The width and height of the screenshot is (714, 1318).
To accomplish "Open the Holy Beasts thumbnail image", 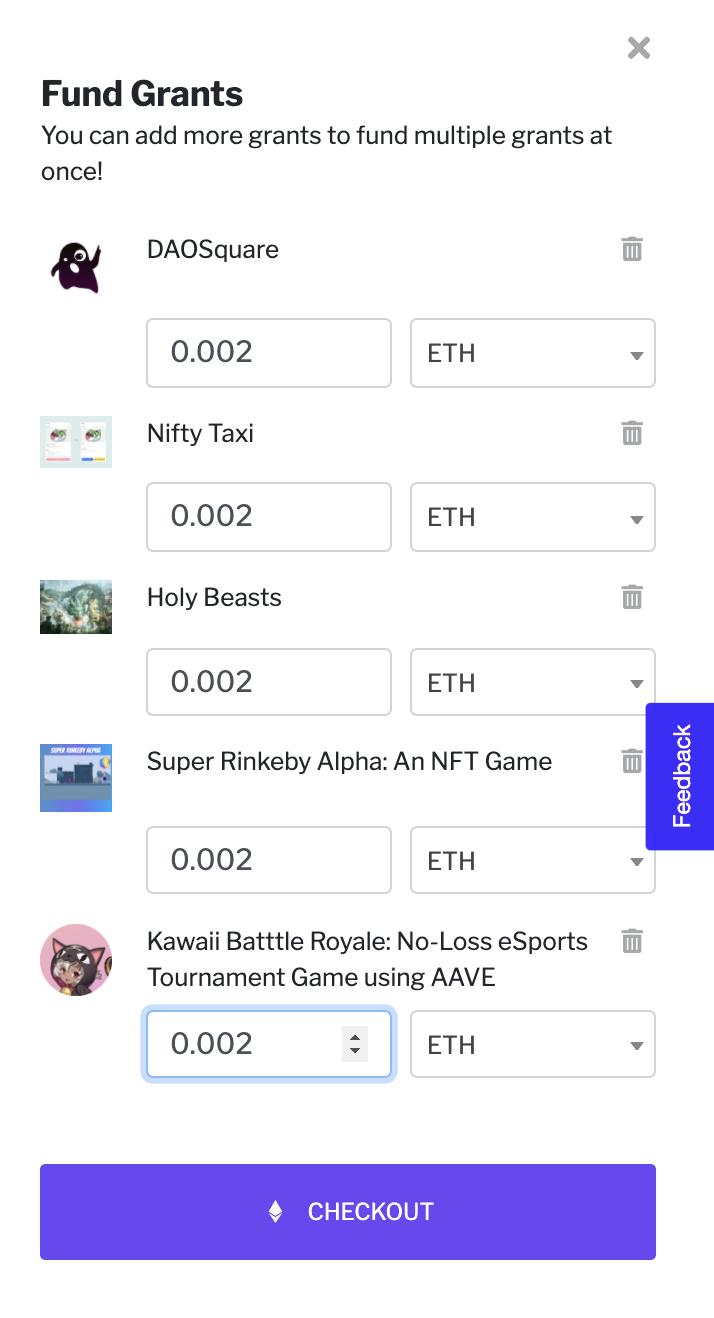I will (x=76, y=606).
